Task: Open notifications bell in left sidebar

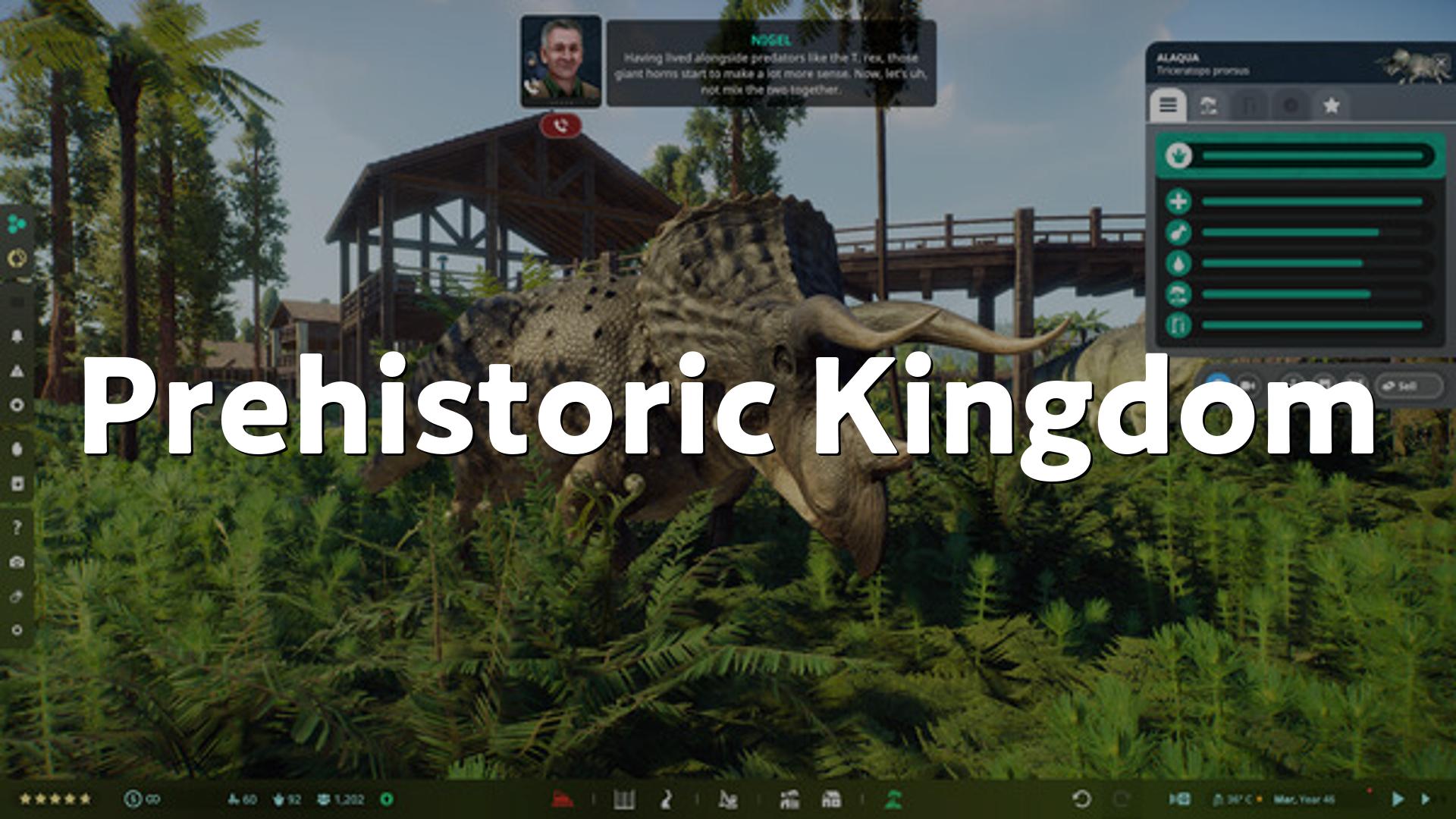Action: [17, 336]
